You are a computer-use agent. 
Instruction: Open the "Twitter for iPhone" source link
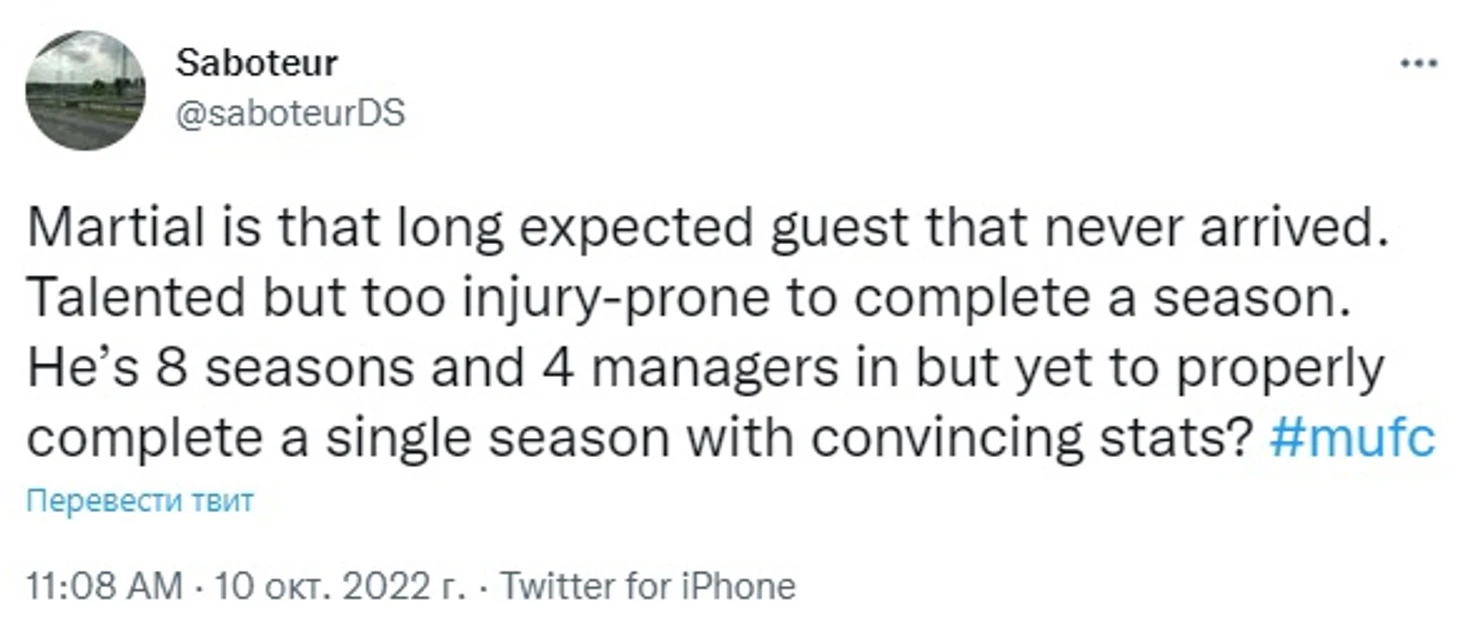click(x=647, y=586)
